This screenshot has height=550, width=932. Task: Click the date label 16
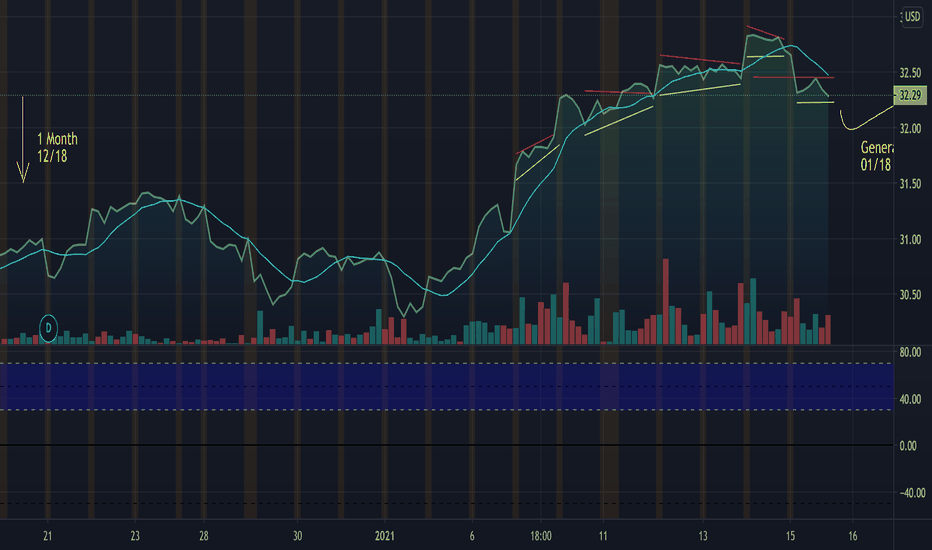pos(852,536)
